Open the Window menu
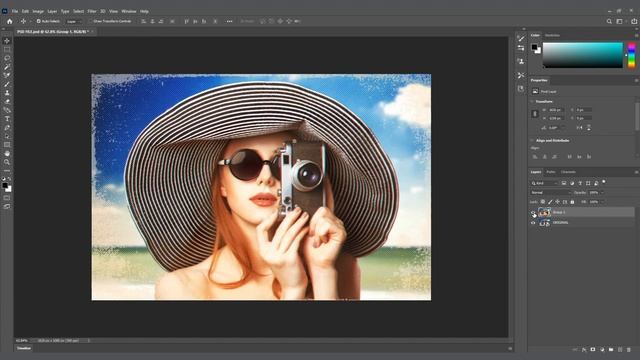The height and width of the screenshot is (360, 640). (x=129, y=11)
